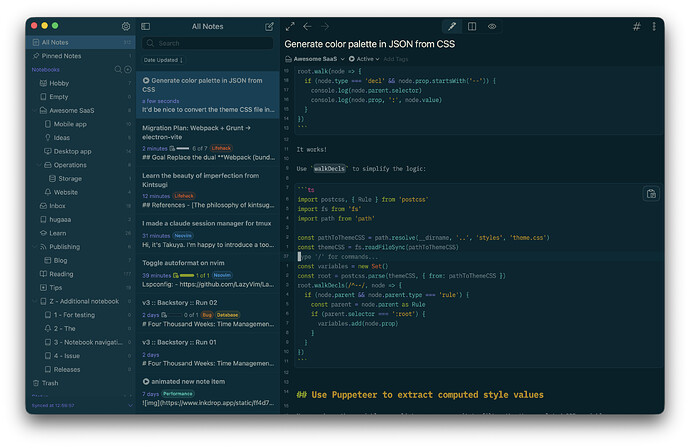Viewport: 690px width, 448px height.
Task: Open the Storage notebook
Action: tap(81, 179)
